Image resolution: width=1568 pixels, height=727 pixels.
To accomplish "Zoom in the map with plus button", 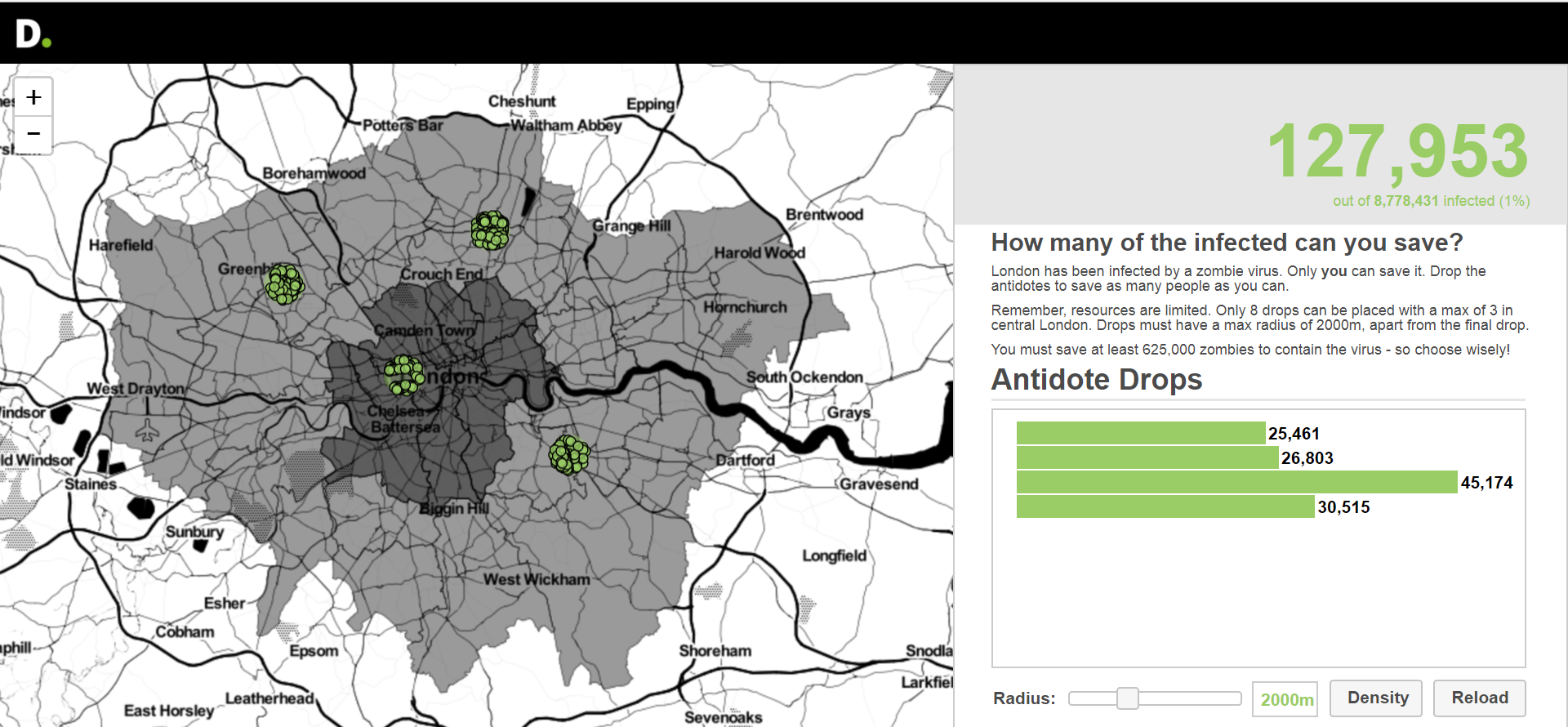I will tap(33, 97).
